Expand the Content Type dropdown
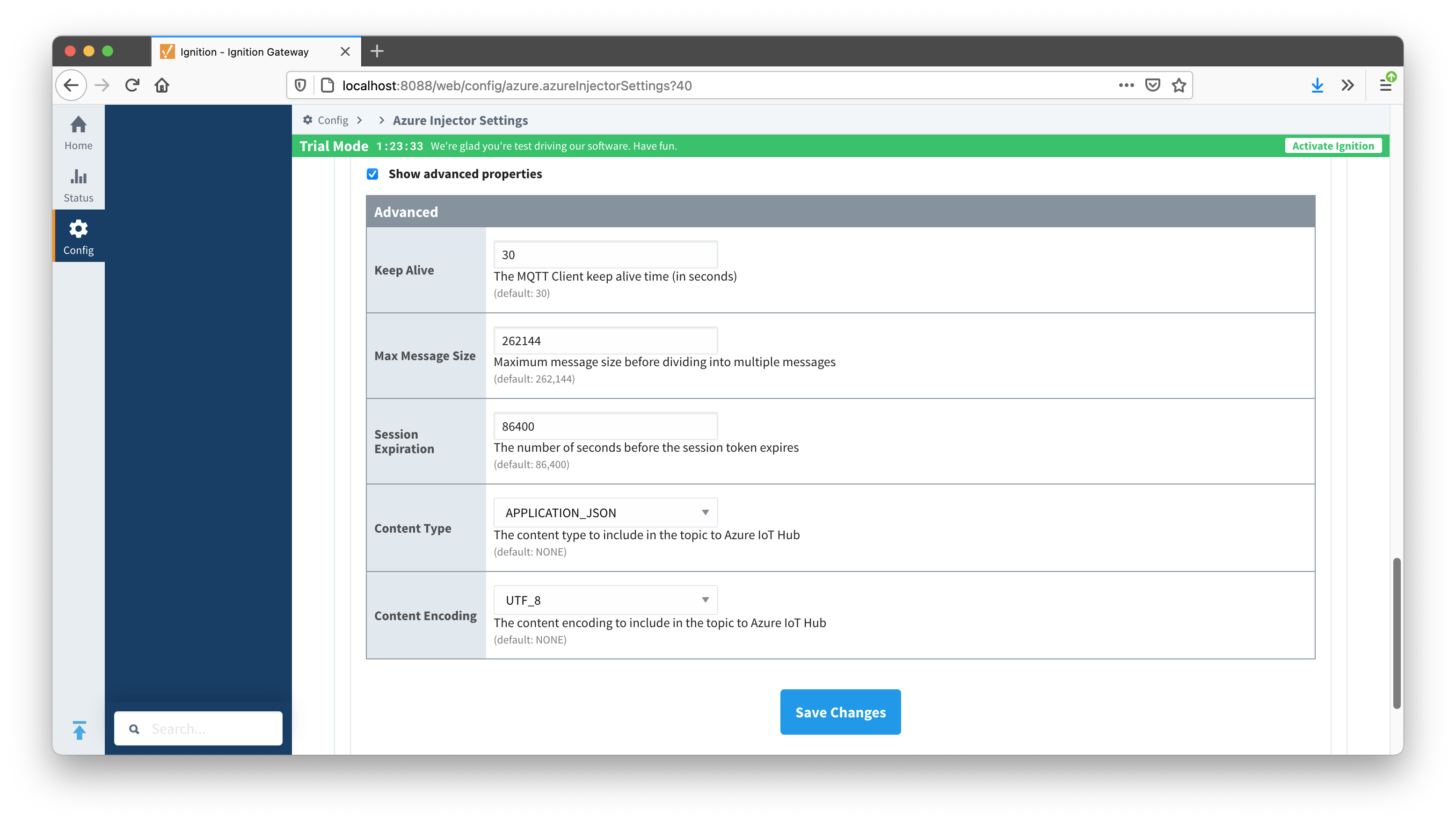The height and width of the screenshot is (824, 1456). tap(605, 513)
